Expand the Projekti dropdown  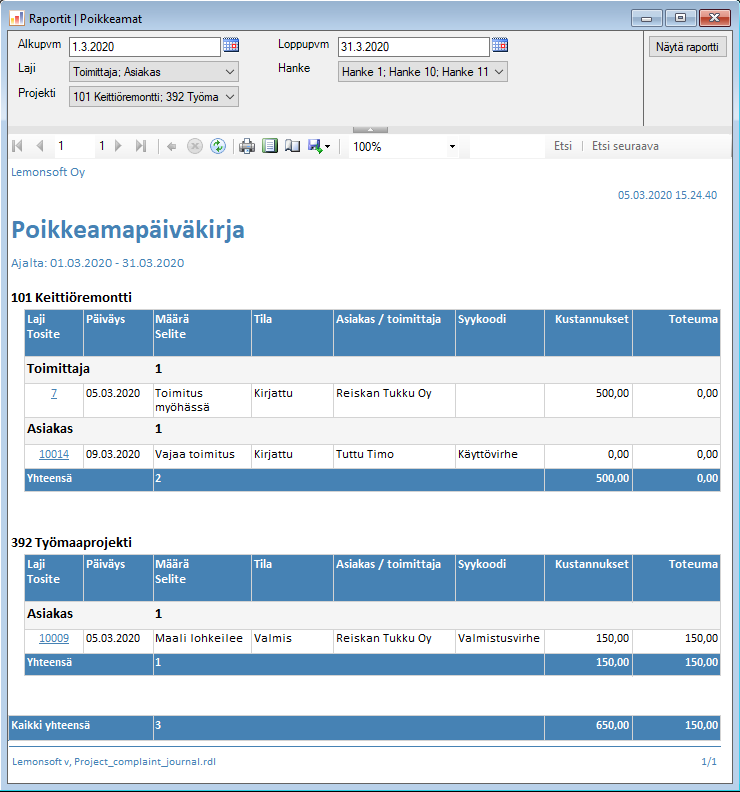(x=230, y=97)
